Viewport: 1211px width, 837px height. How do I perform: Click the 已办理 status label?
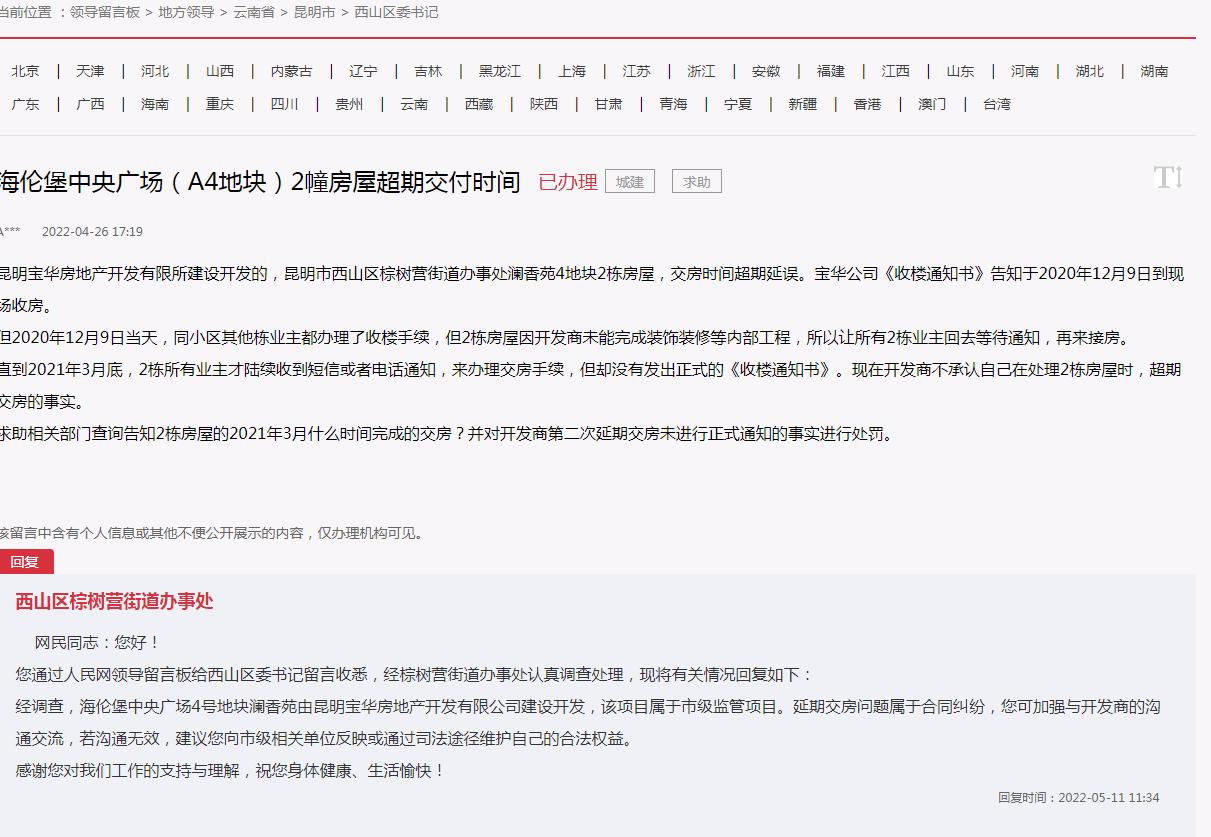tap(567, 182)
